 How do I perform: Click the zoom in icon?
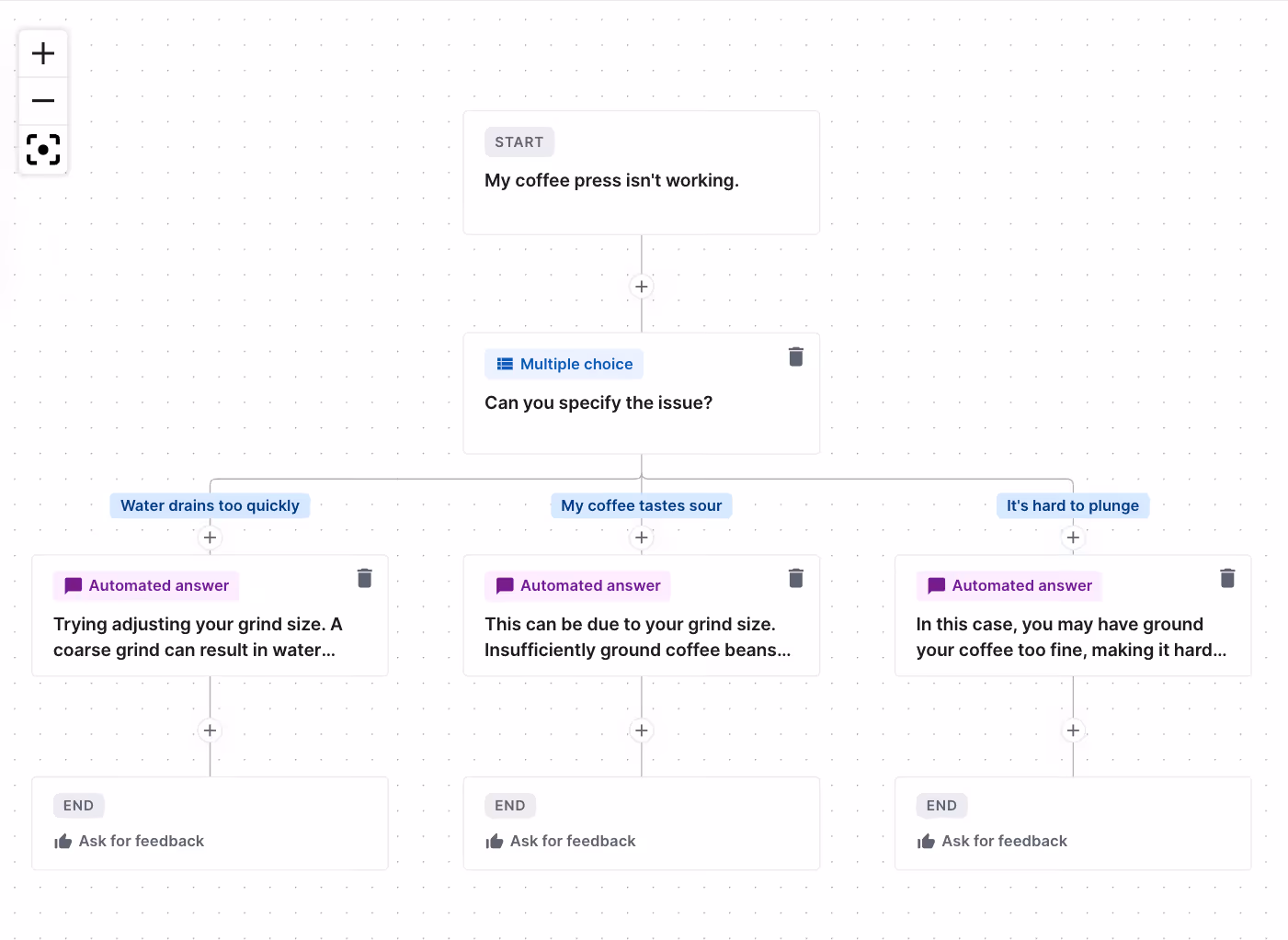click(x=42, y=52)
